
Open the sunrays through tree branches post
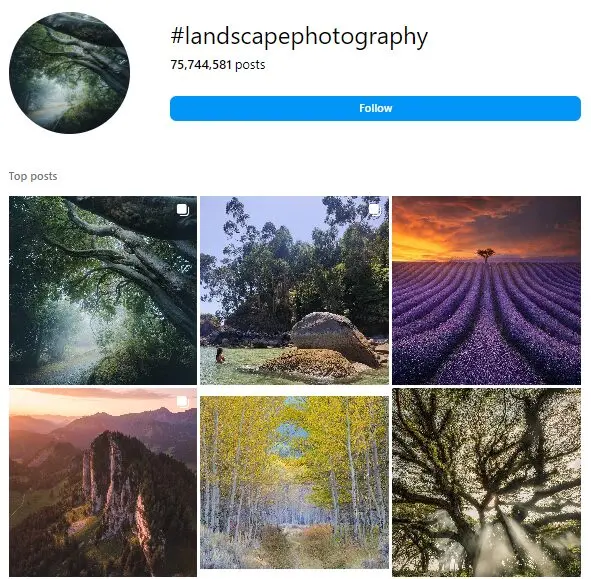pyautogui.click(x=486, y=482)
